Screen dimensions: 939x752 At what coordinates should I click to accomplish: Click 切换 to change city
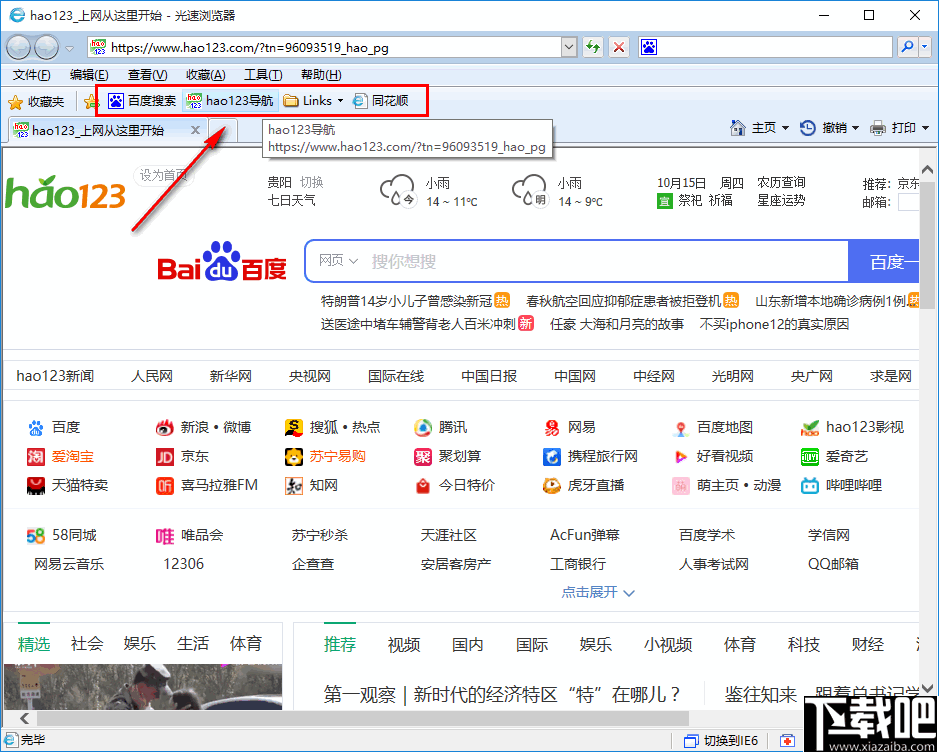(x=311, y=182)
